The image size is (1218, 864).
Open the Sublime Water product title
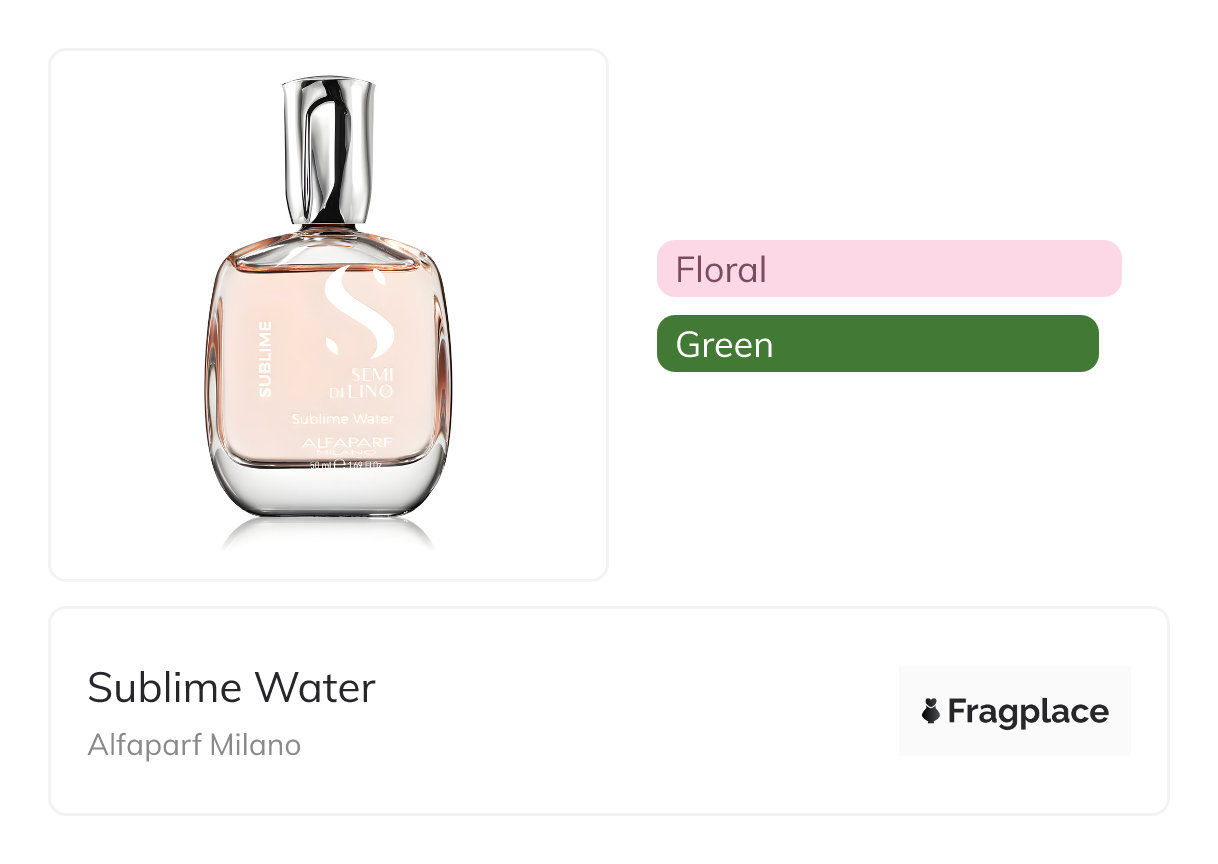coord(231,688)
